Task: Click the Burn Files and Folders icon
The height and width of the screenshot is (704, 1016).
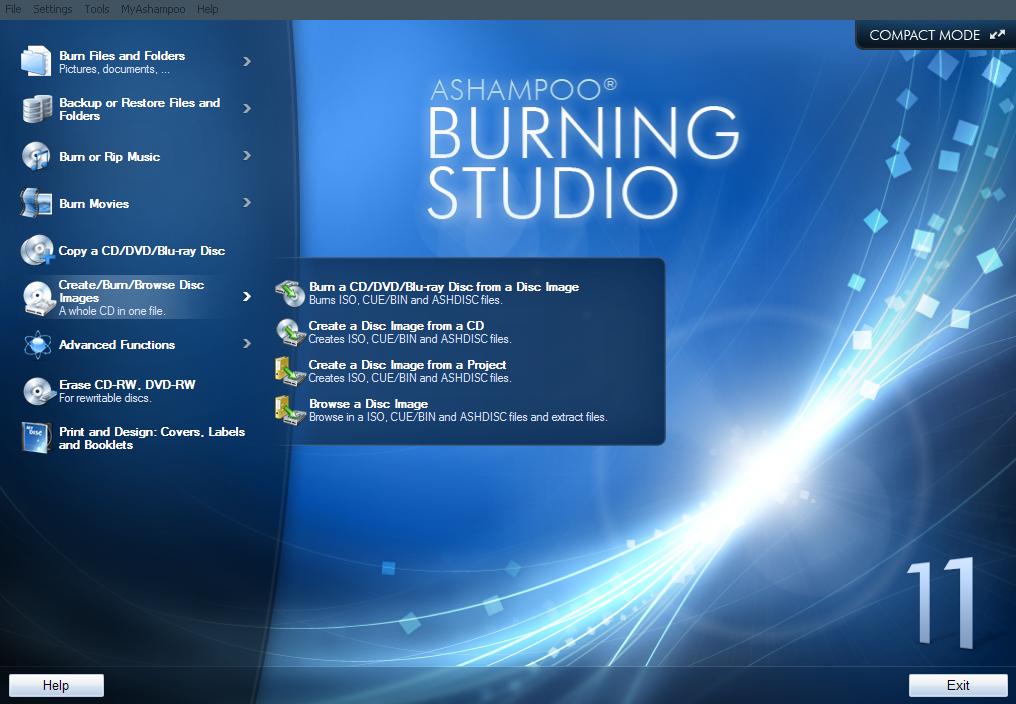Action: click(36, 62)
